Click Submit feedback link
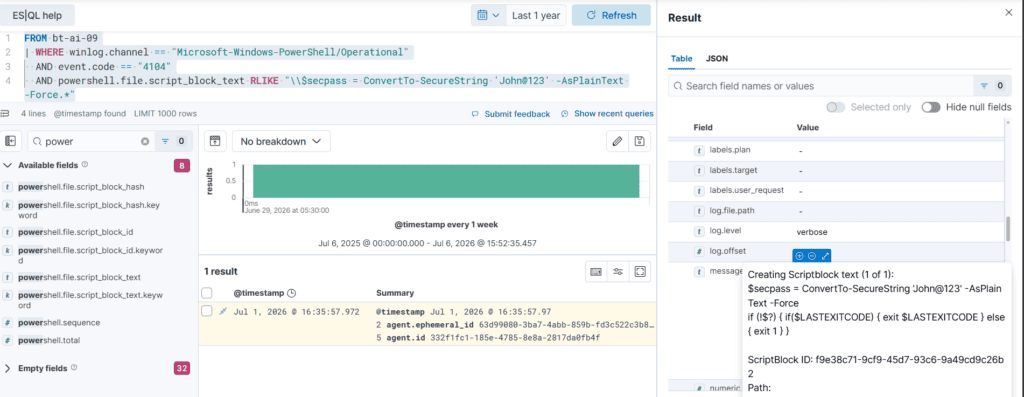 pos(511,114)
